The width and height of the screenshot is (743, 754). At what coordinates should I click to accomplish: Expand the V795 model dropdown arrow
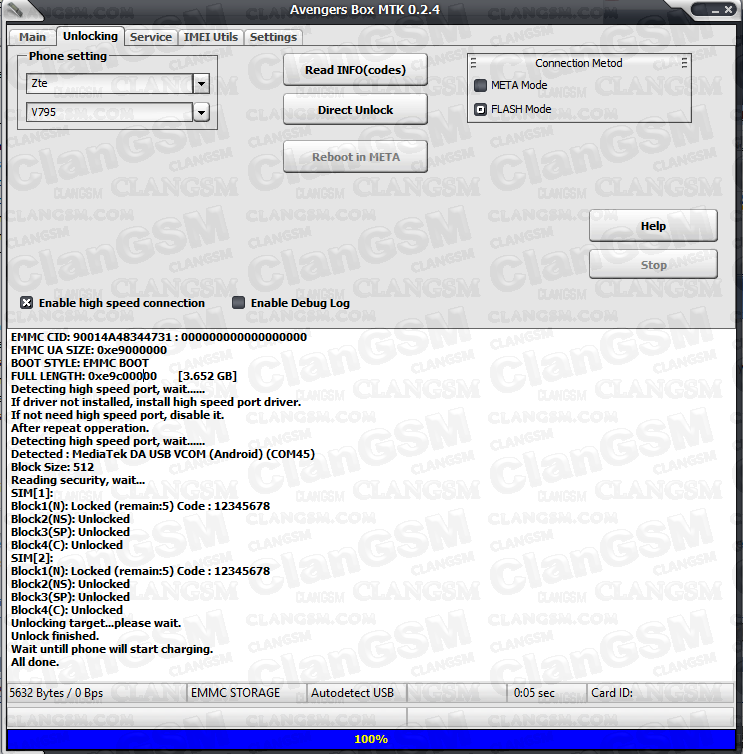click(201, 113)
